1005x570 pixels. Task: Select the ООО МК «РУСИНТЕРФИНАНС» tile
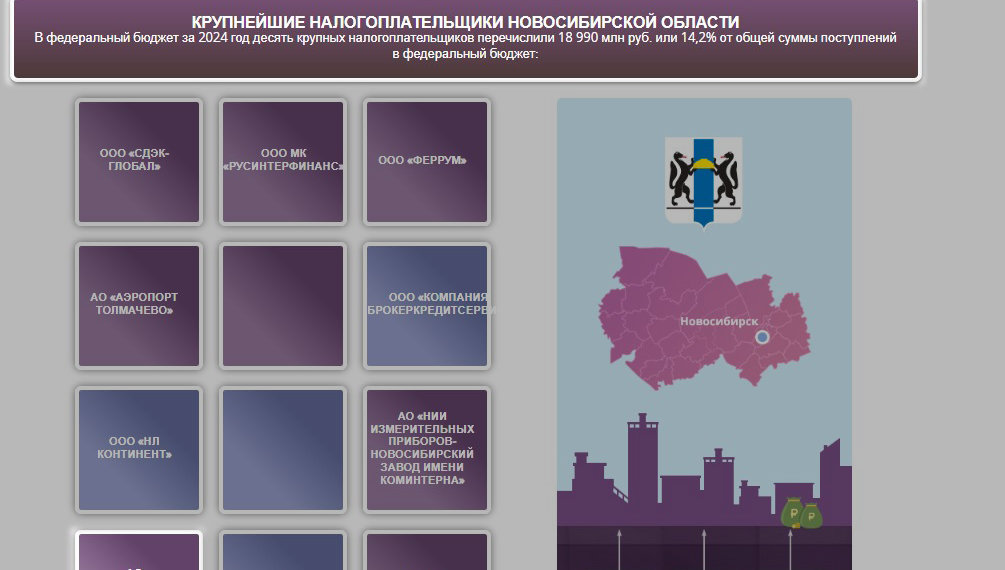pos(283,161)
